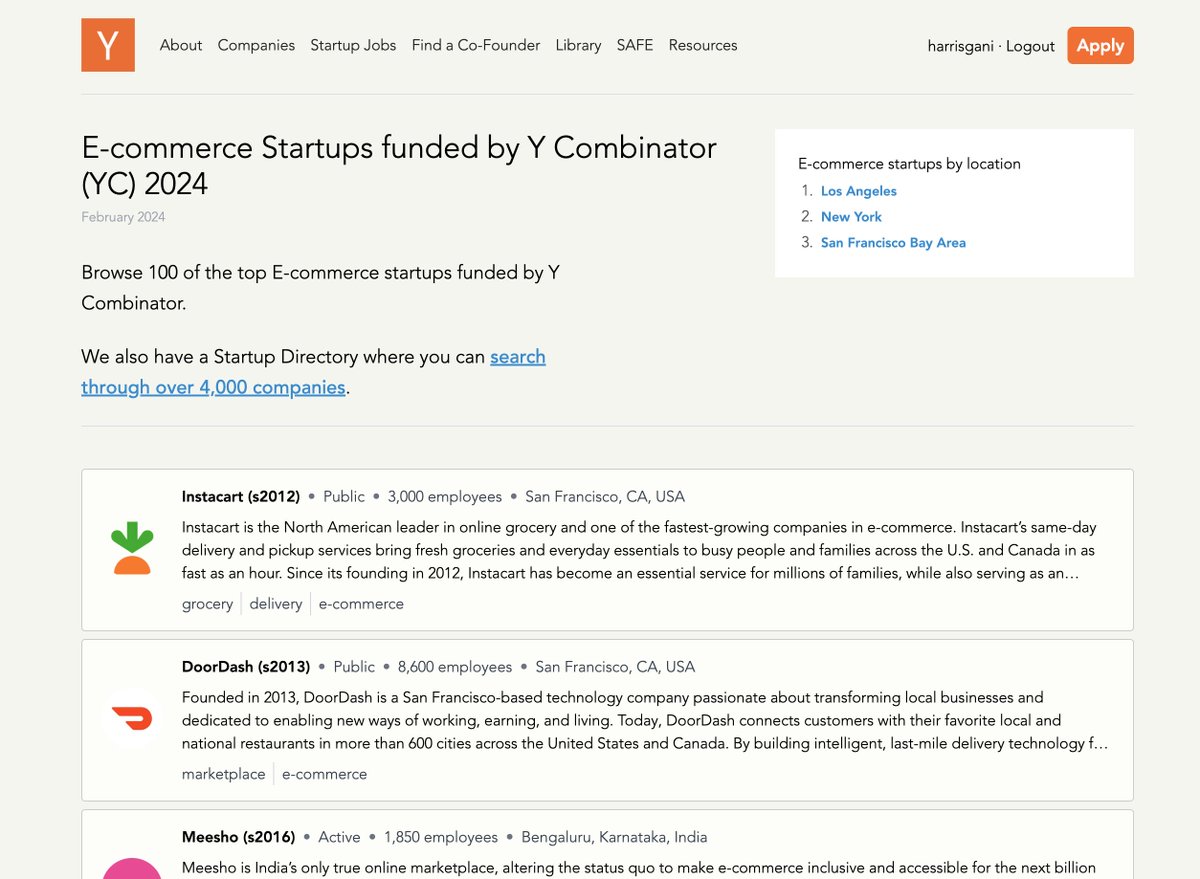Click DoorDash's 'San Francisco, CA, USA' text

click(615, 667)
